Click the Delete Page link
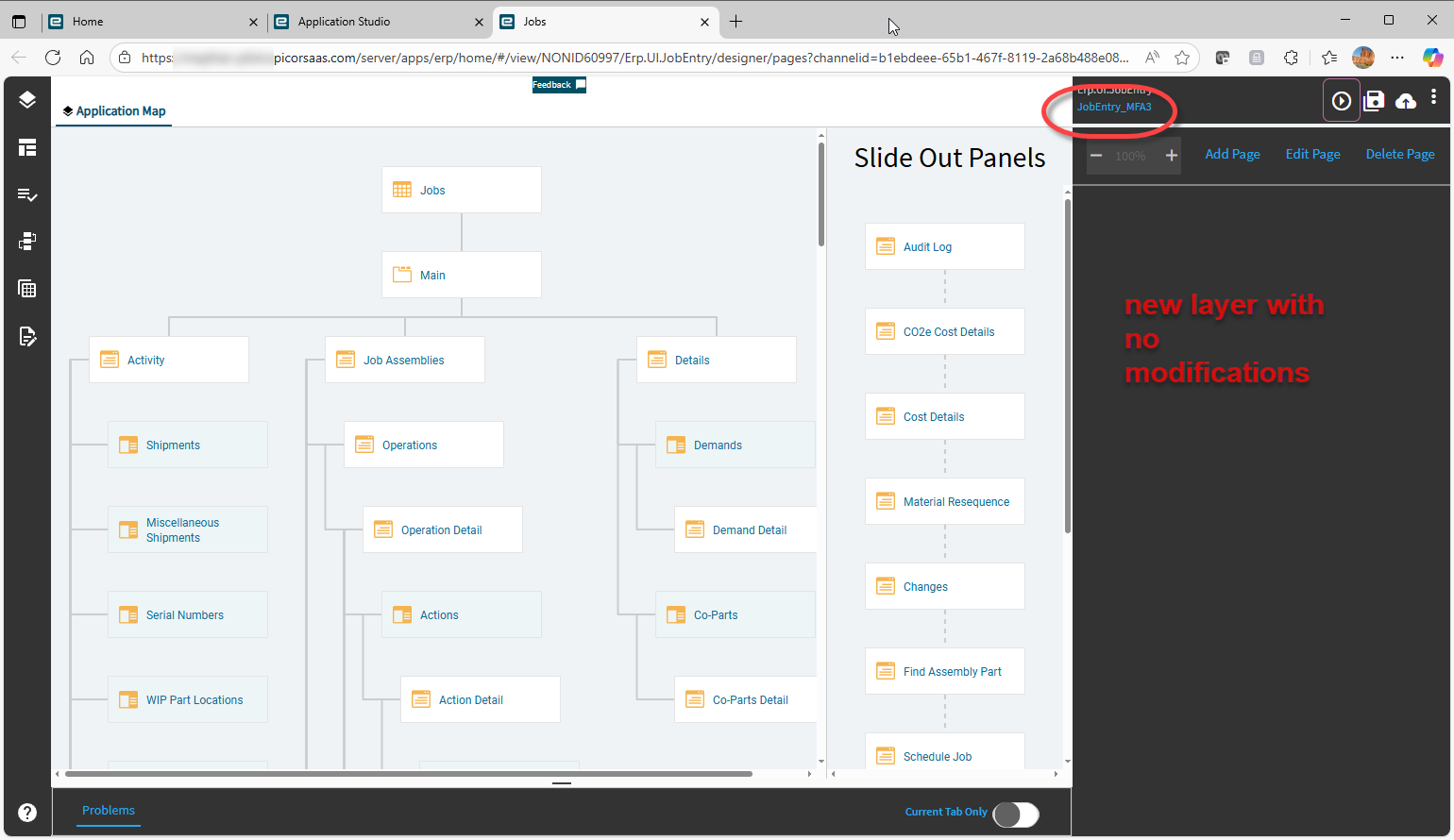 (x=1400, y=155)
